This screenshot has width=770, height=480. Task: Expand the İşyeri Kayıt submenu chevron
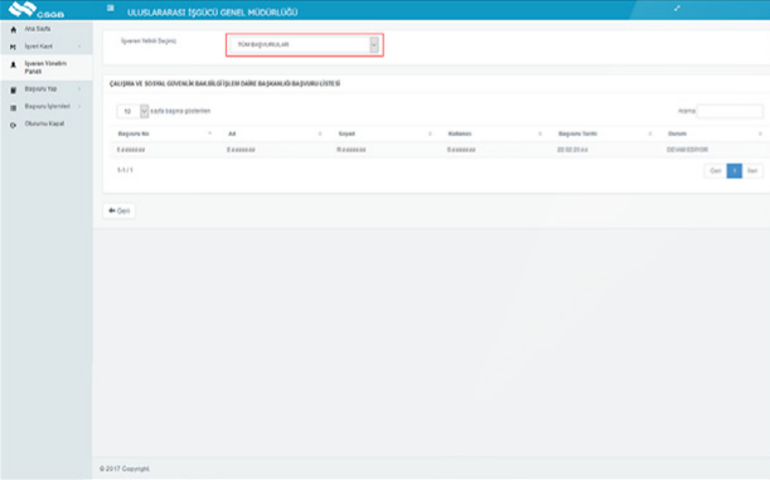78,47
